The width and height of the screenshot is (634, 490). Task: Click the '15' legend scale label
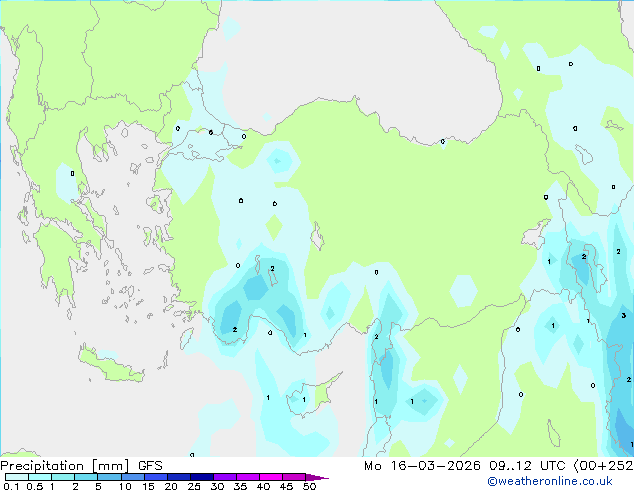click(x=148, y=486)
